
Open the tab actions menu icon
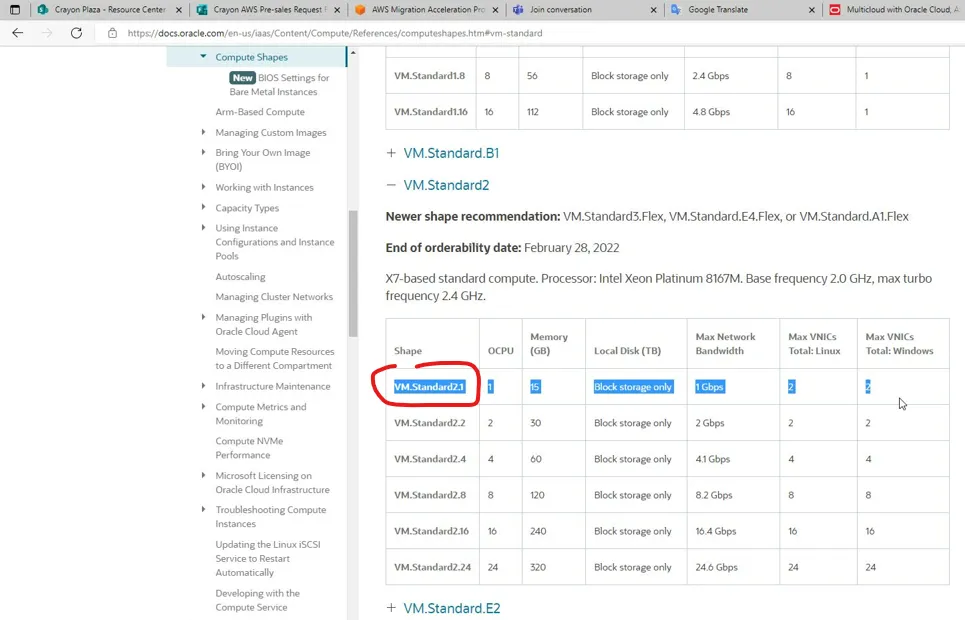[15, 10]
